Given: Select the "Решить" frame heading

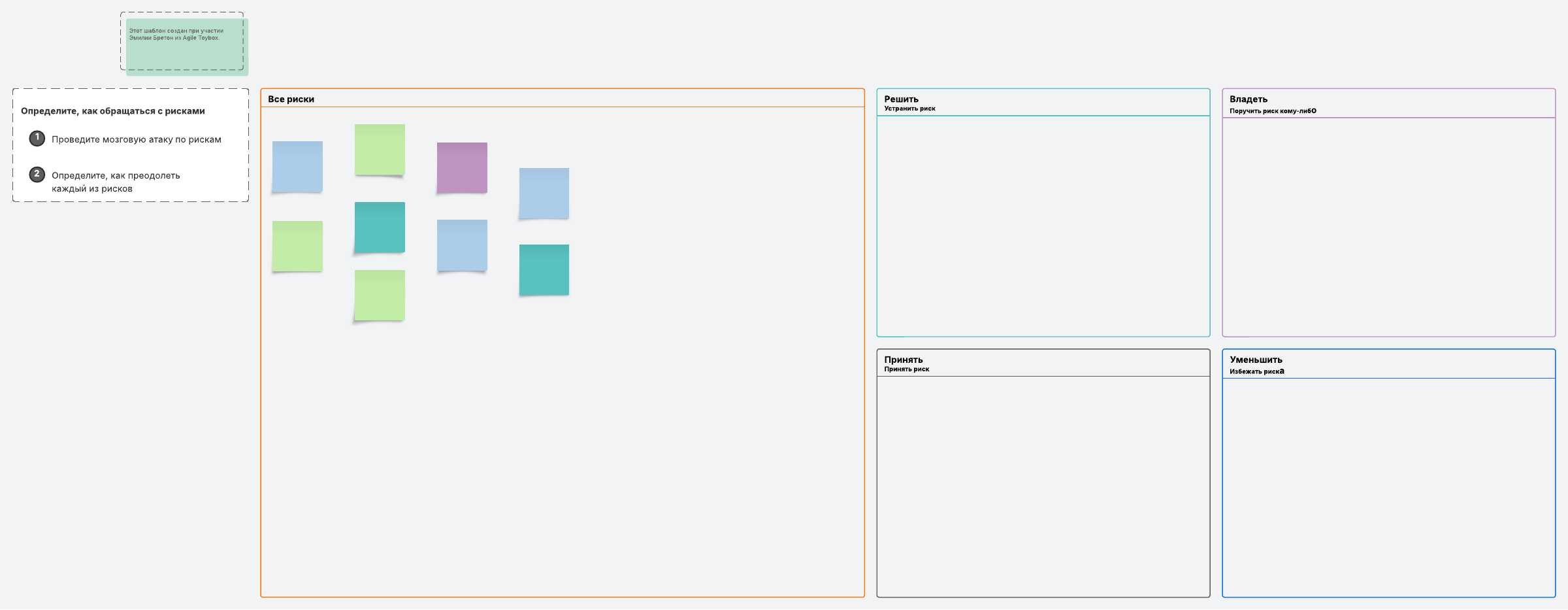Looking at the screenshot, I should click(x=901, y=99).
